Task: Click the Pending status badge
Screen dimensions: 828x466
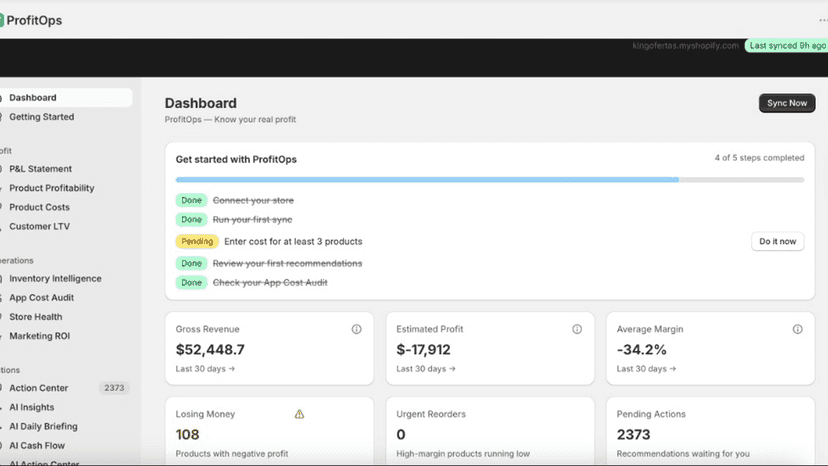Action: (x=197, y=241)
